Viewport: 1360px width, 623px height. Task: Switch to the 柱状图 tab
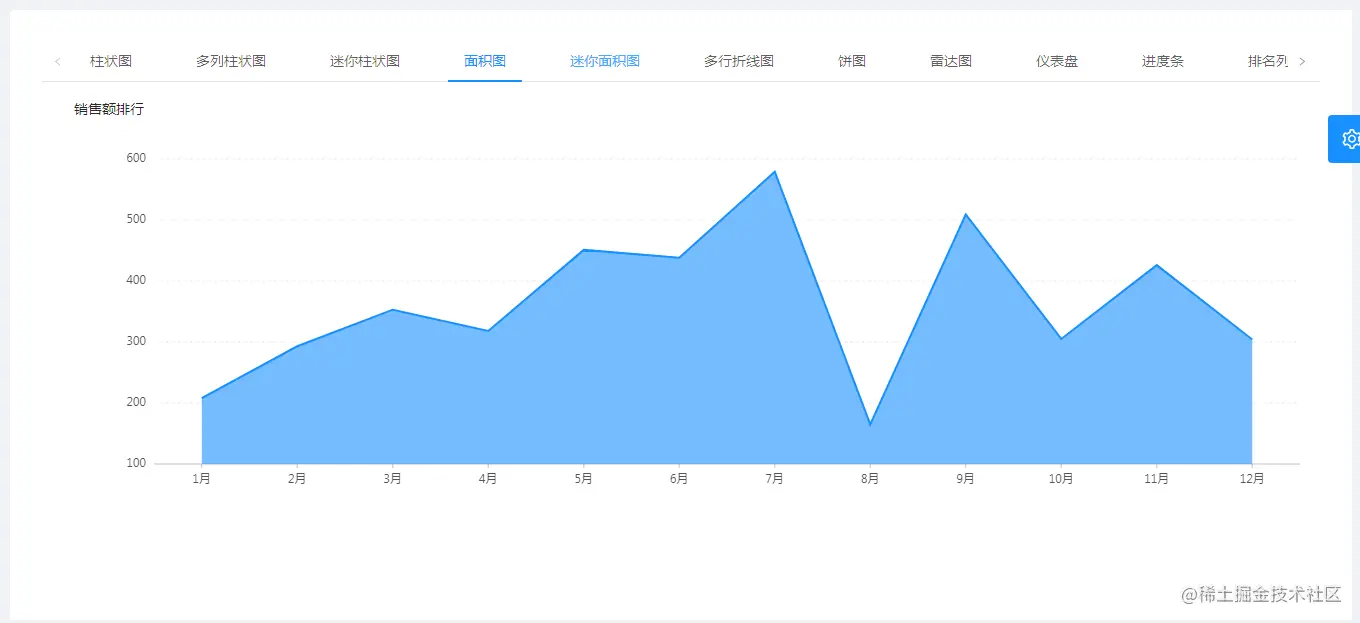point(110,61)
